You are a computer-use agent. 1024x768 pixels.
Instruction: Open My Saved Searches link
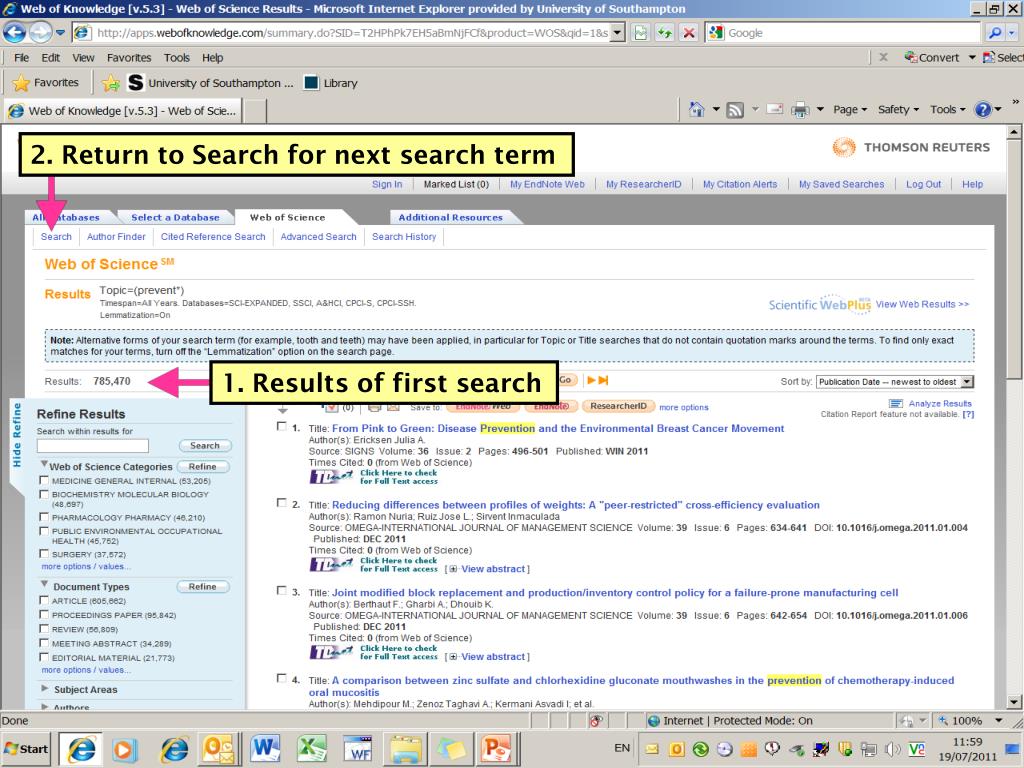841,184
